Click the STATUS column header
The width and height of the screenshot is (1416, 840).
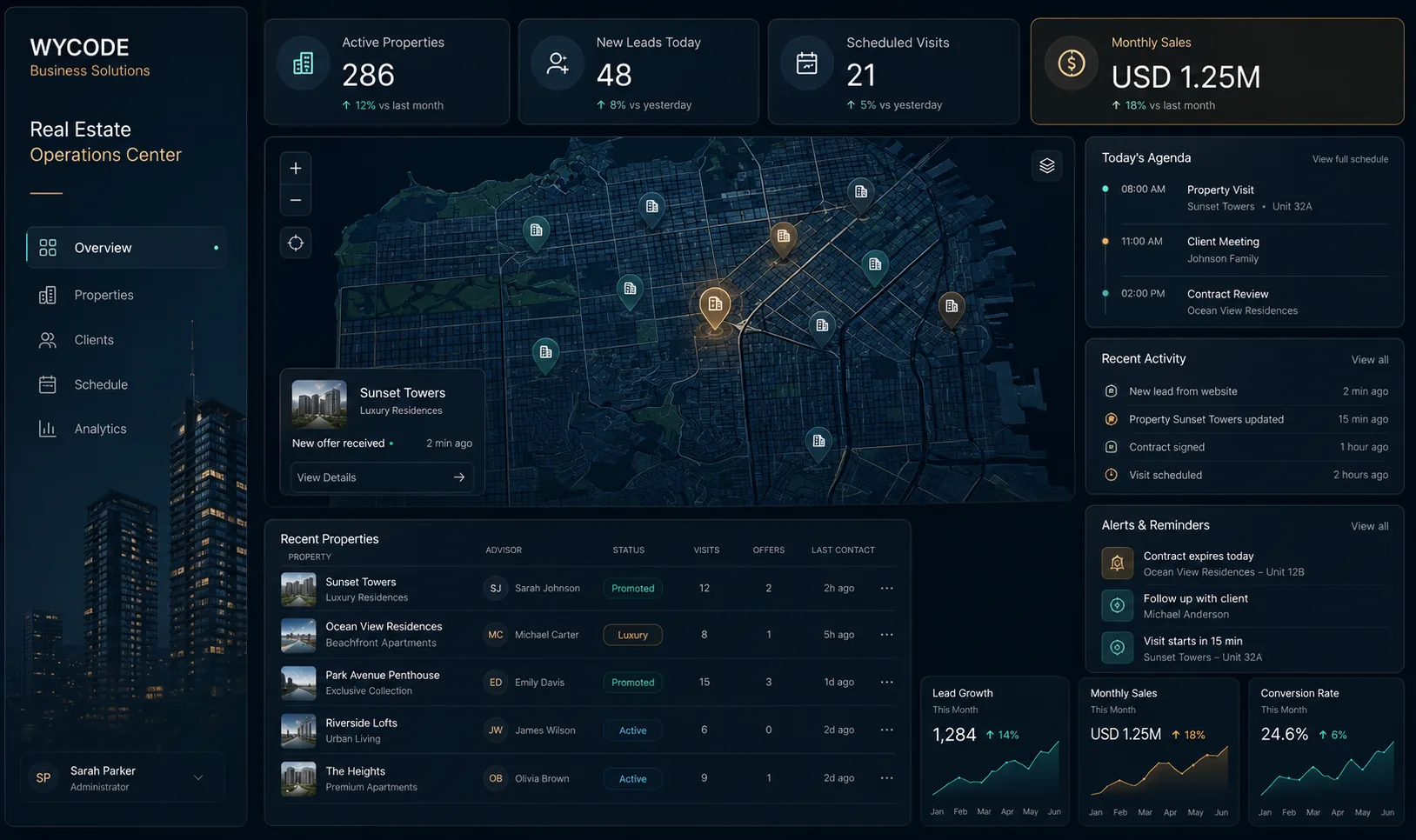point(628,550)
